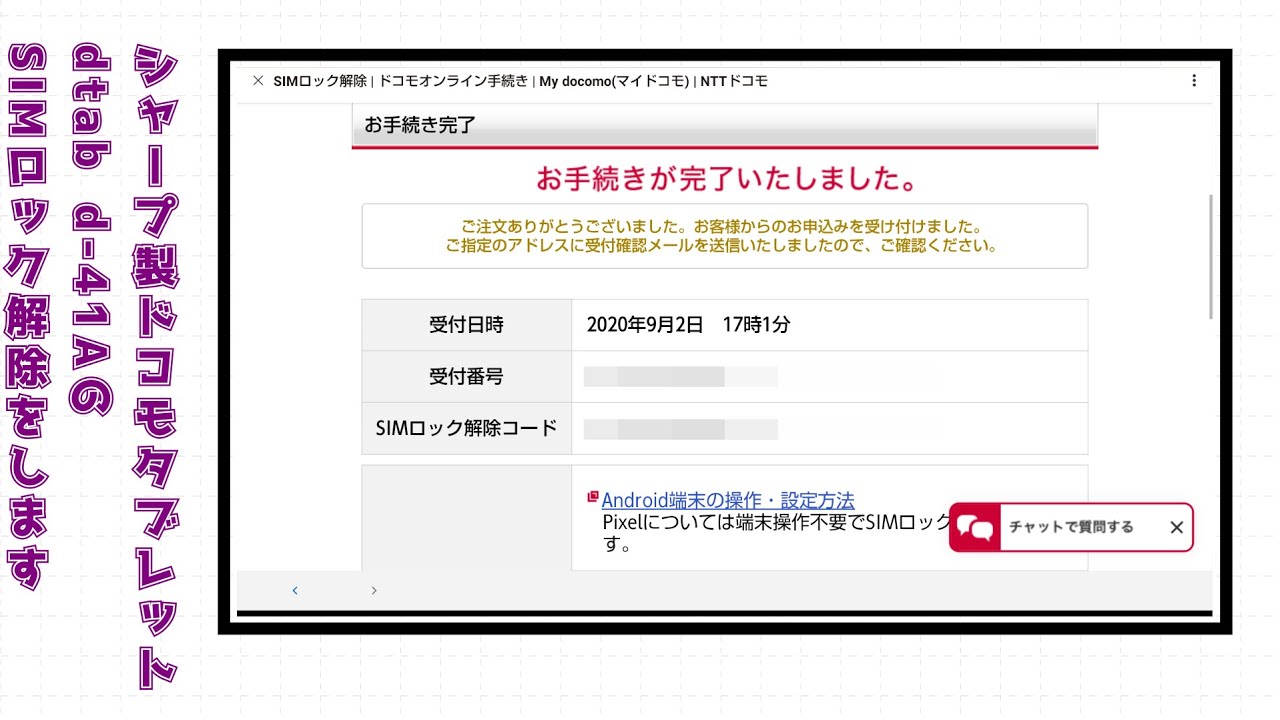Open the browser overflow menu
This screenshot has height=720, width=1280.
1194,81
